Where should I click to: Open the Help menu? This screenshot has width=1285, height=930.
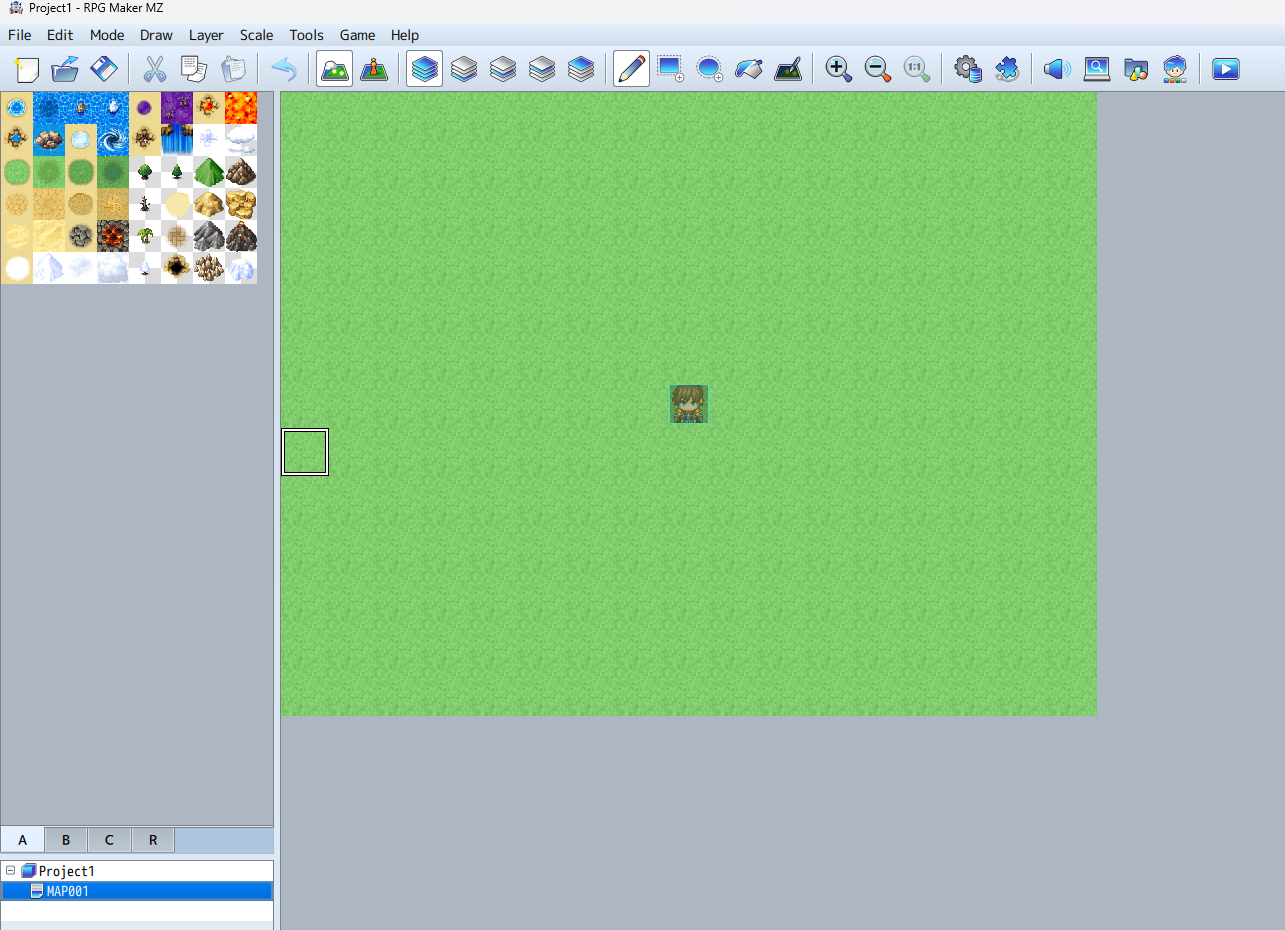pyautogui.click(x=405, y=35)
